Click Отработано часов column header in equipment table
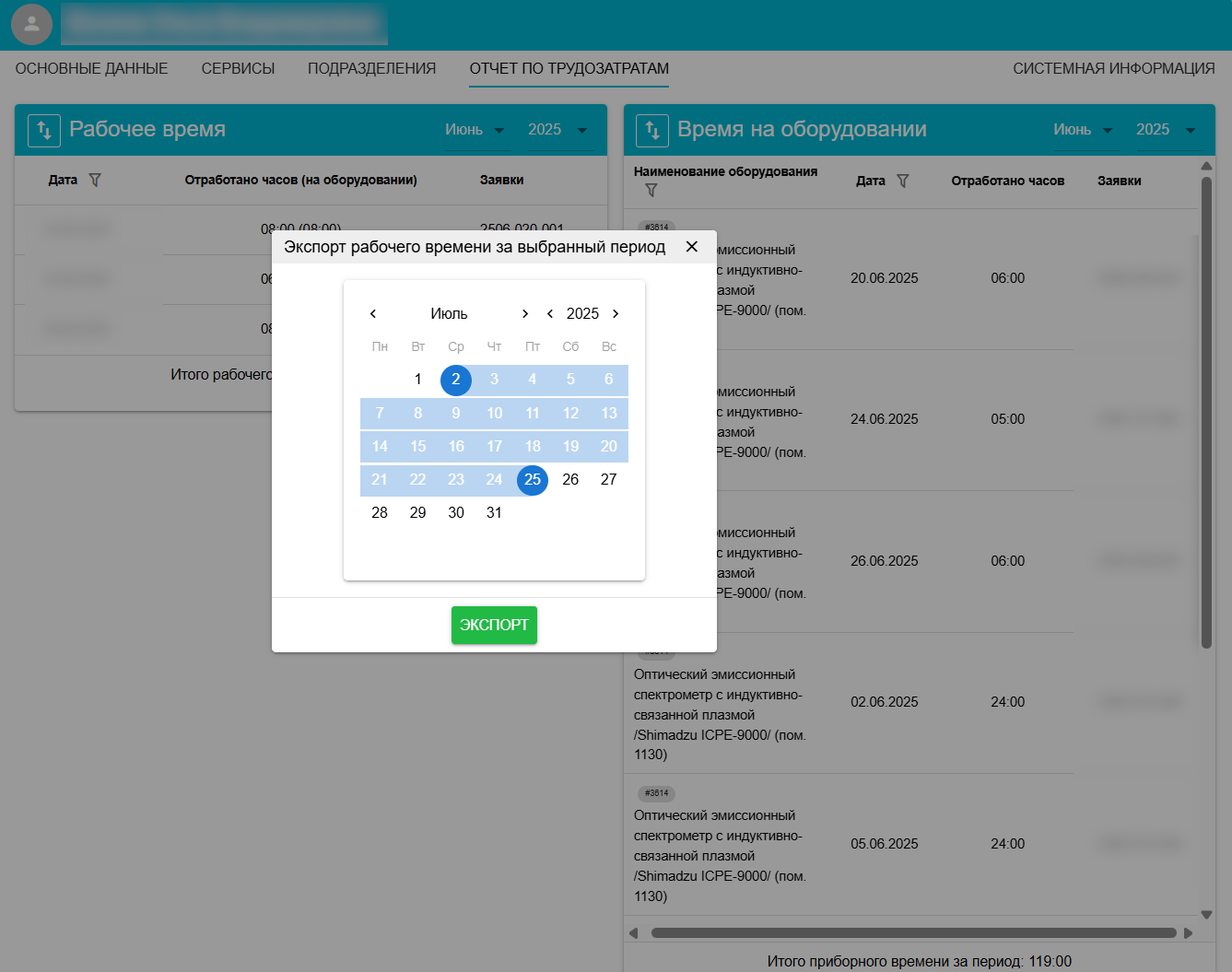 (x=1008, y=182)
